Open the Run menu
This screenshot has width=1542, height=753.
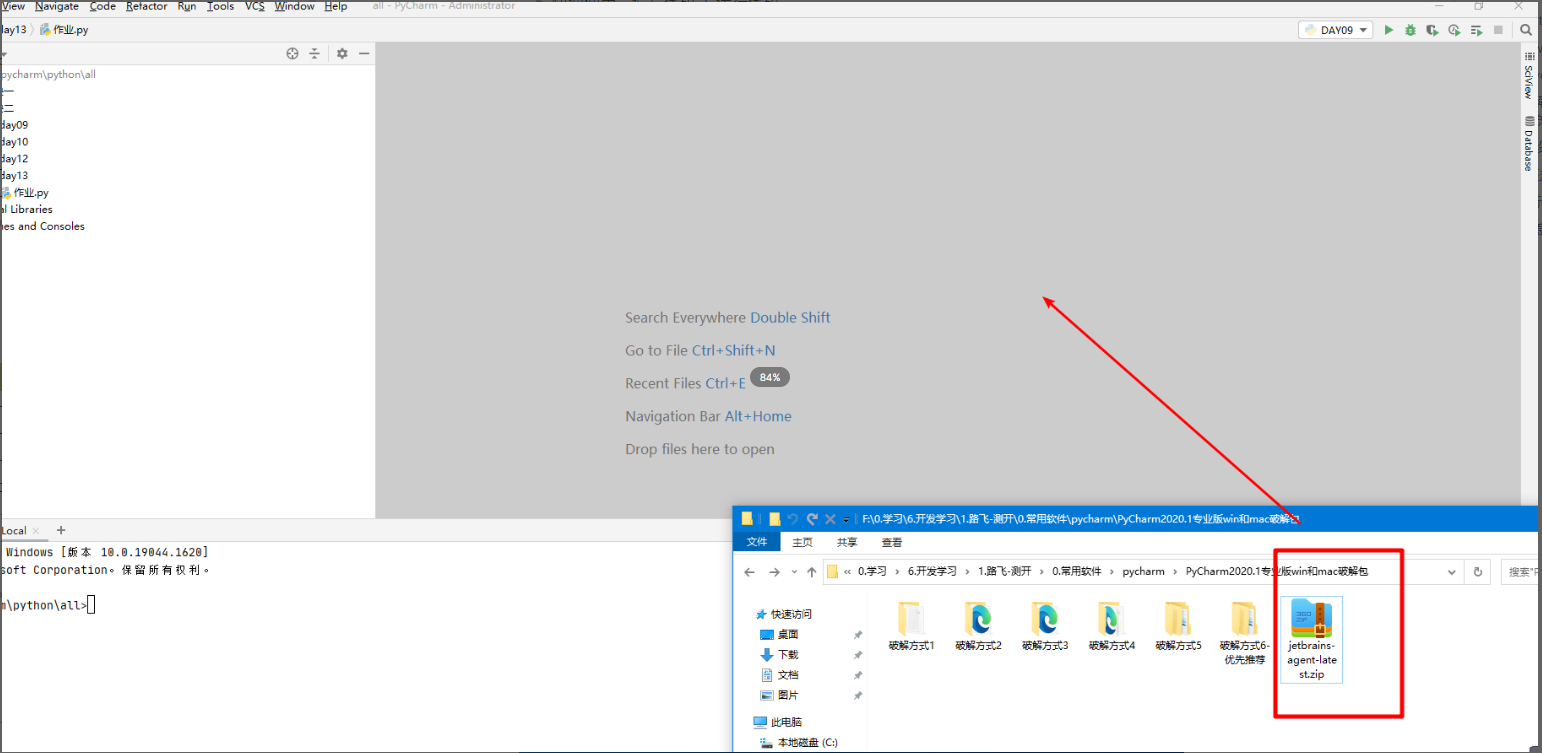[x=187, y=6]
